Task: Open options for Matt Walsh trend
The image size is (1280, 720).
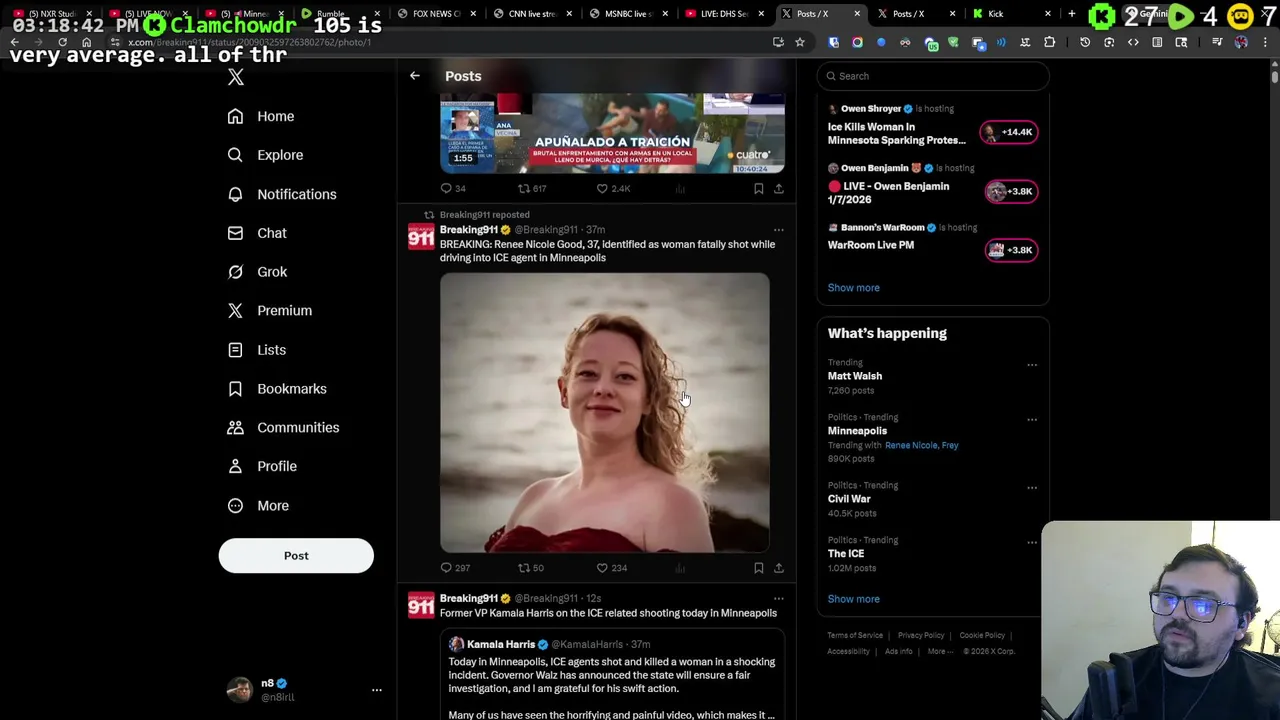Action: [x=1032, y=365]
